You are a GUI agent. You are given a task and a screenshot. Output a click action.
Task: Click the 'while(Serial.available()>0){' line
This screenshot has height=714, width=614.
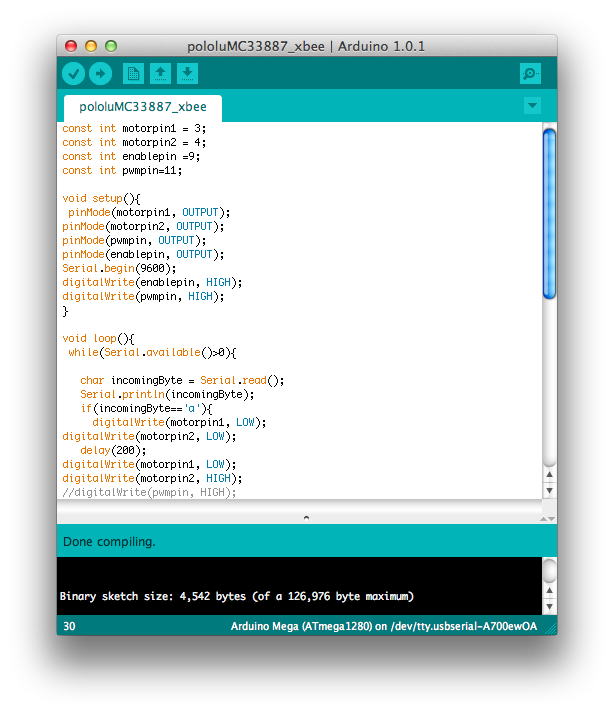(x=152, y=353)
